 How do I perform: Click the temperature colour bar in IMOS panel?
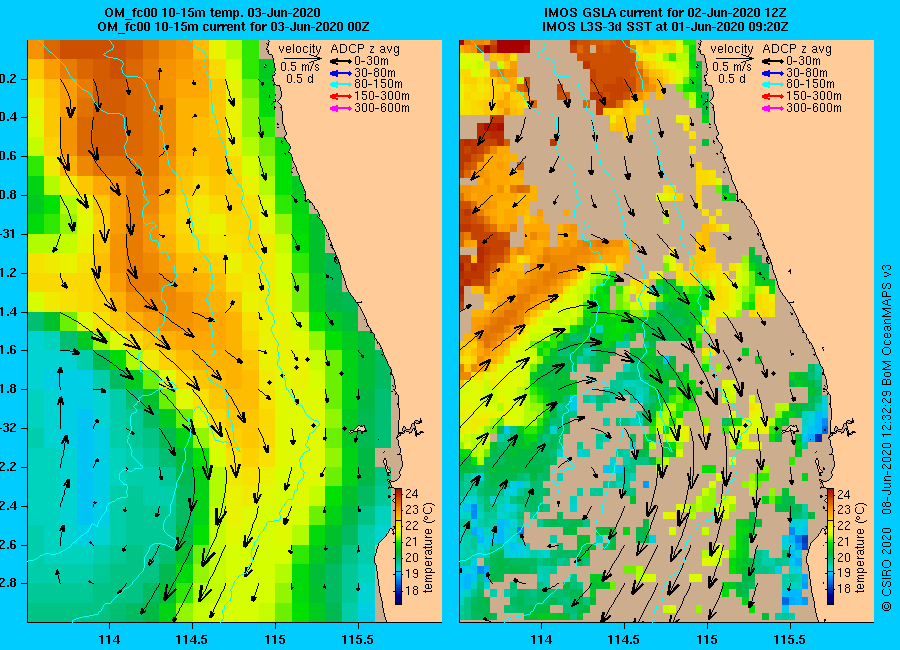830,546
